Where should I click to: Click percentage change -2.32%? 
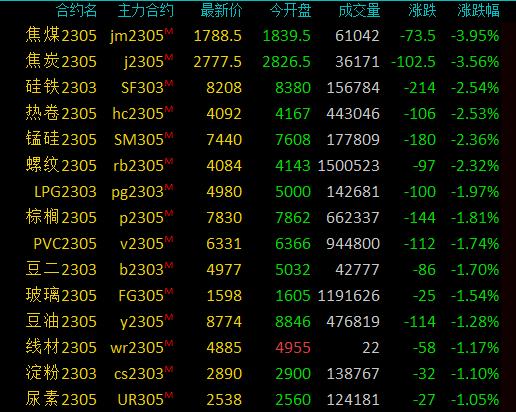[x=475, y=166]
